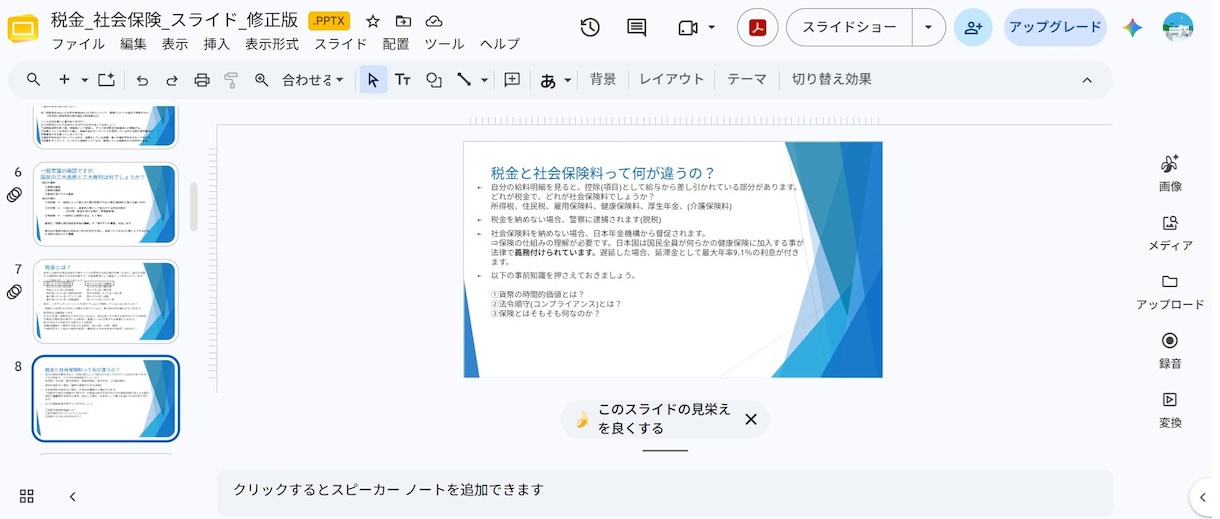Dismiss the slide beautify suggestion
The width and height of the screenshot is (1220, 519).
tap(751, 419)
